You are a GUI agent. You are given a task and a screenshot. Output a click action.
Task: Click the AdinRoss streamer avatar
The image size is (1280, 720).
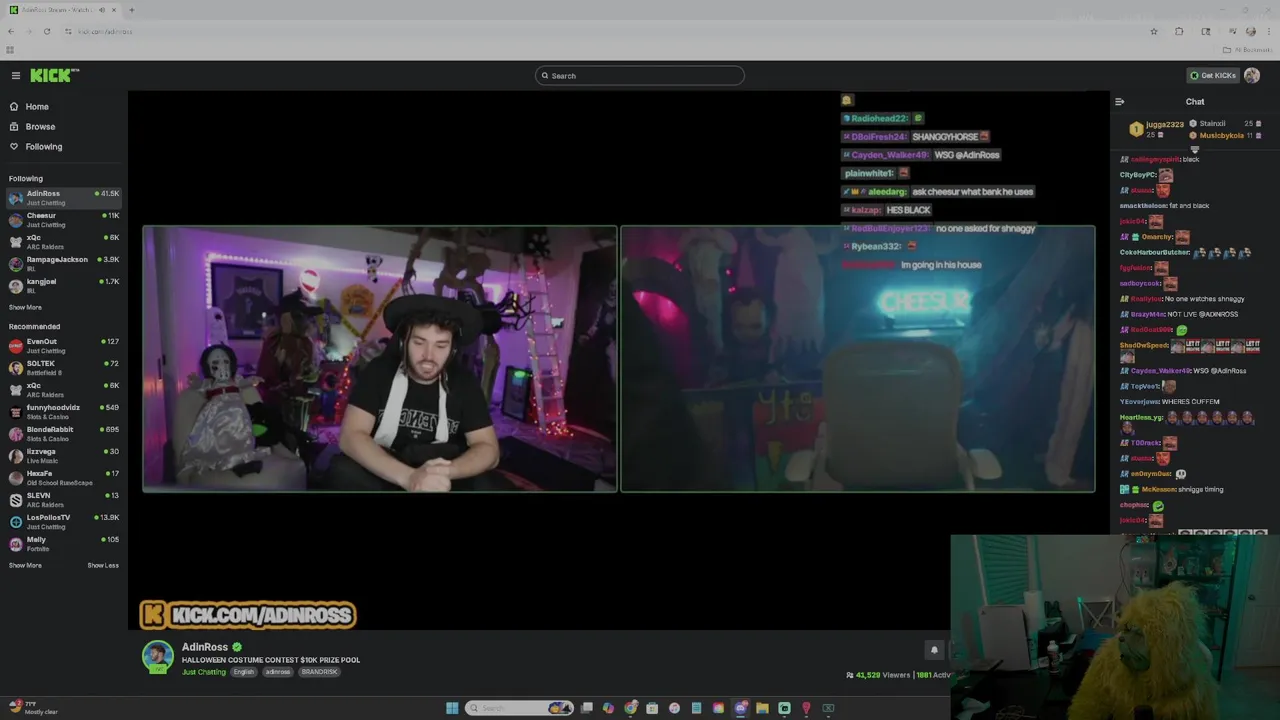157,657
